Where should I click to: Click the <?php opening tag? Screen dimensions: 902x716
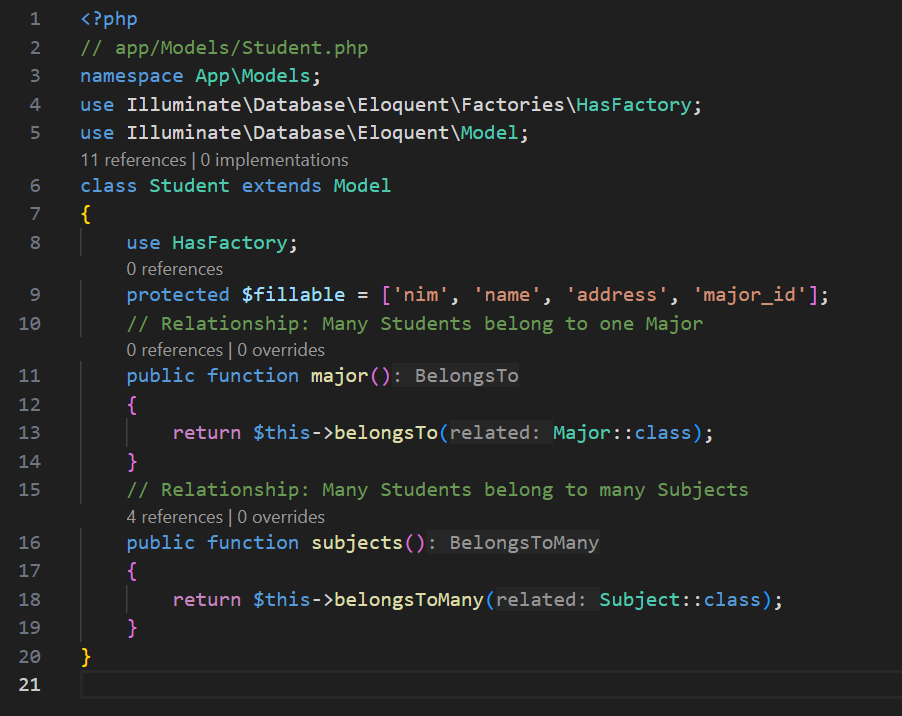coord(109,19)
